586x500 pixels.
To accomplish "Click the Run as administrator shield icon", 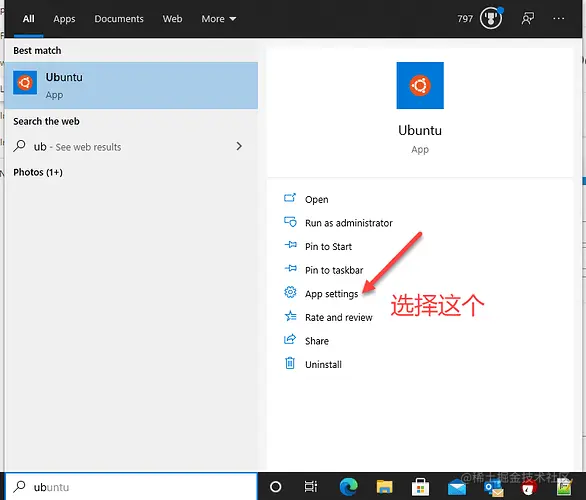I will pos(290,222).
